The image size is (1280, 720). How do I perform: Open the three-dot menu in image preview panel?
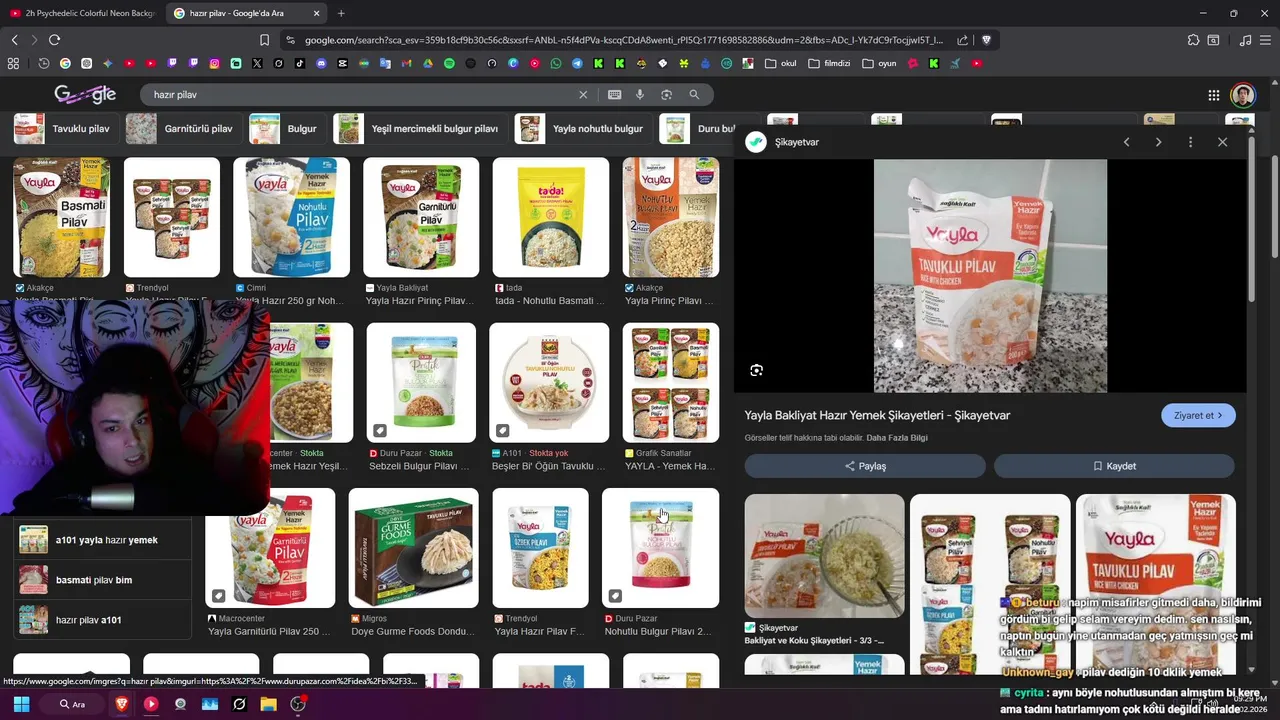[x=1190, y=142]
